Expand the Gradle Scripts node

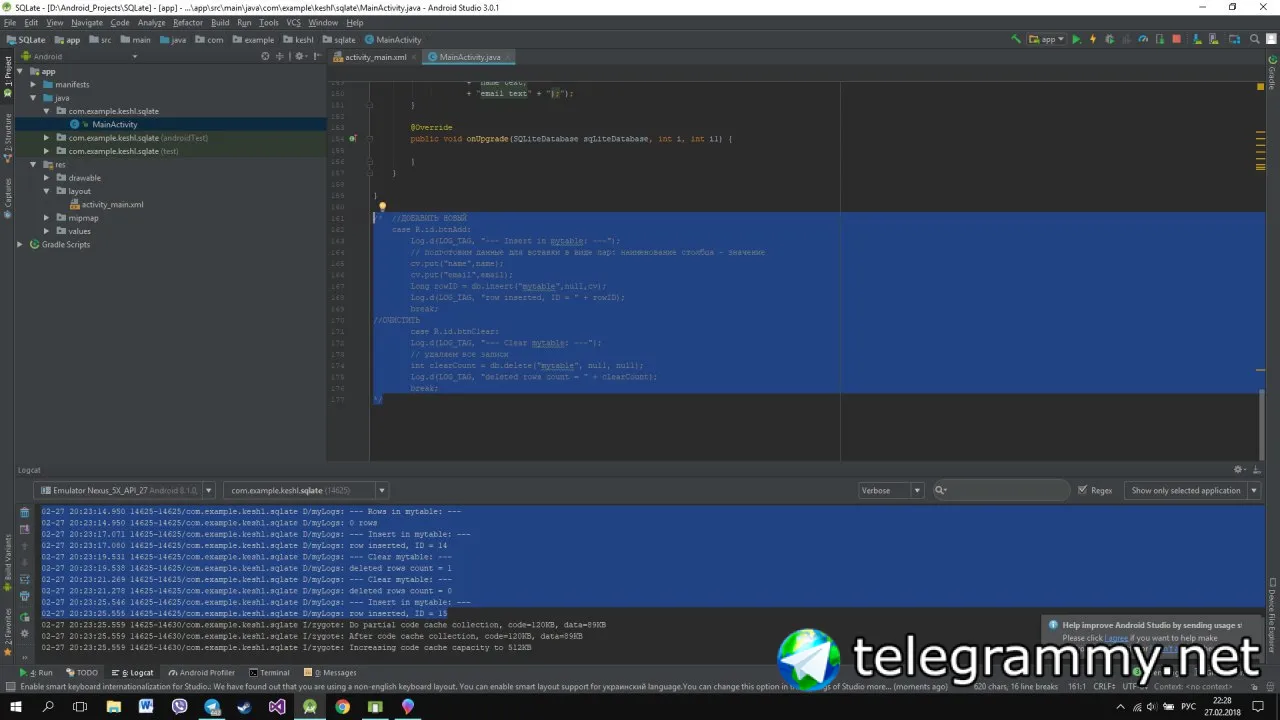tap(20, 244)
